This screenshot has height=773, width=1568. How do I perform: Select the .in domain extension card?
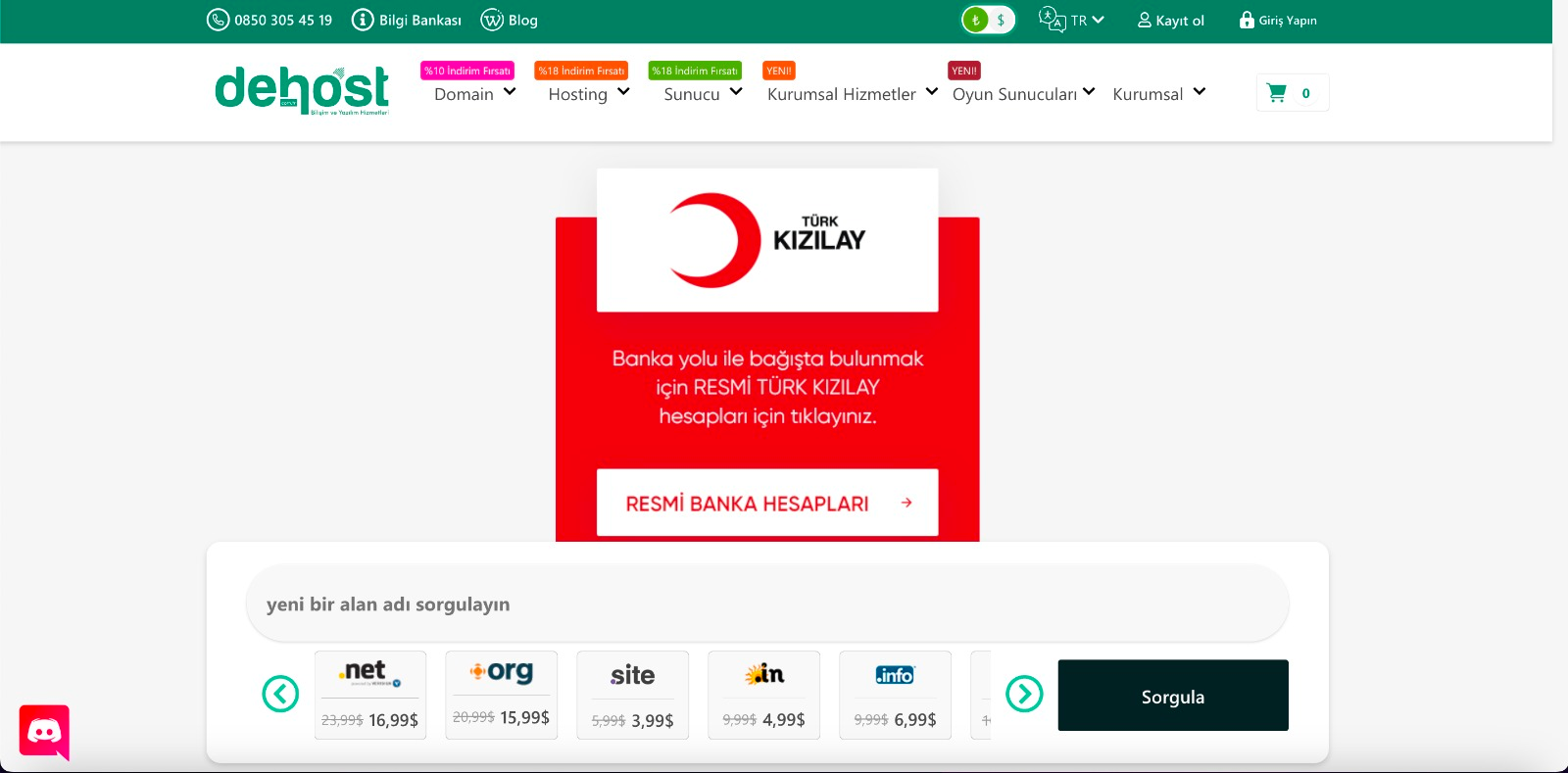[764, 695]
